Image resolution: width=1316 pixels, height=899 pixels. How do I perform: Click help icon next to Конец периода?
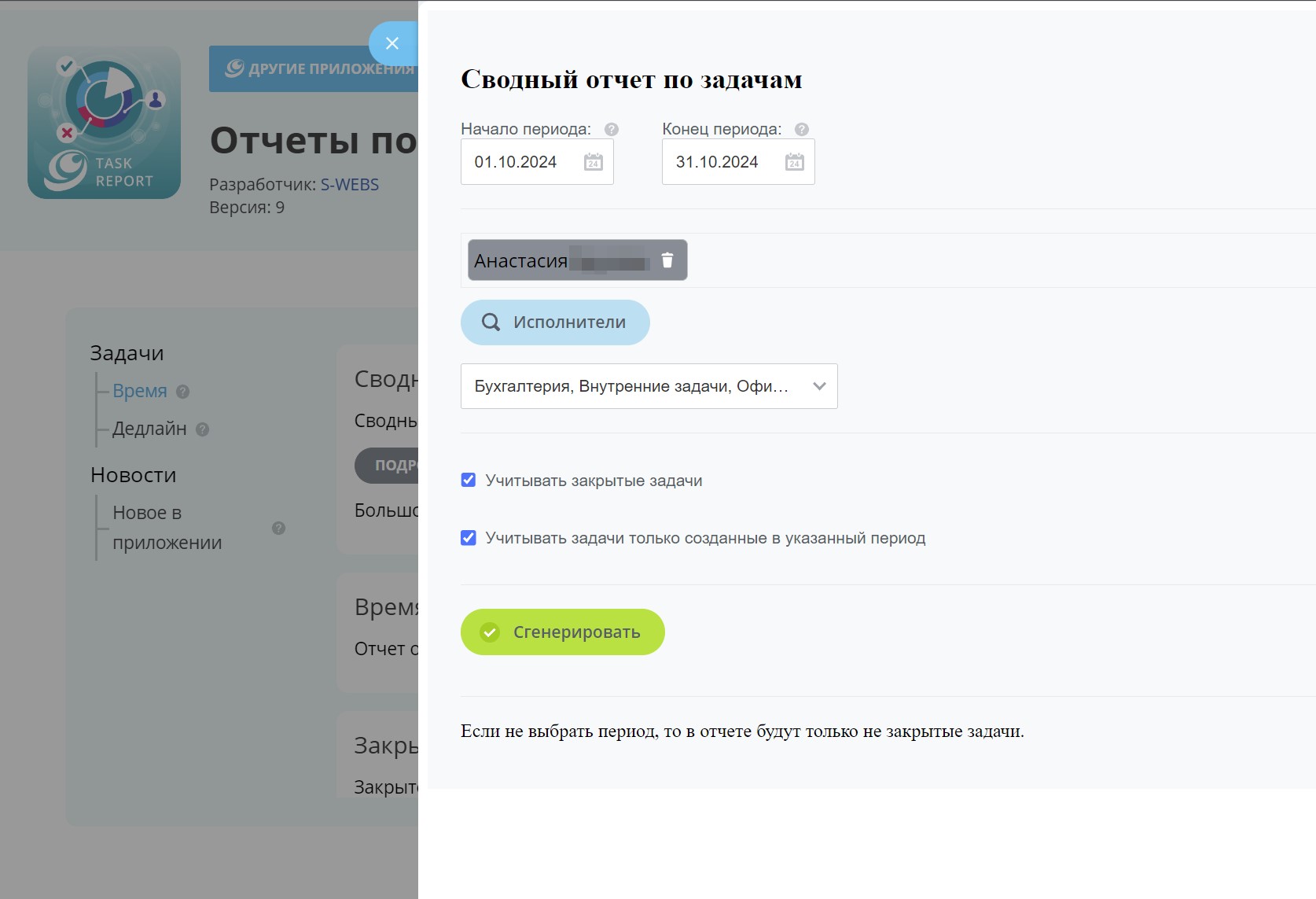point(801,130)
